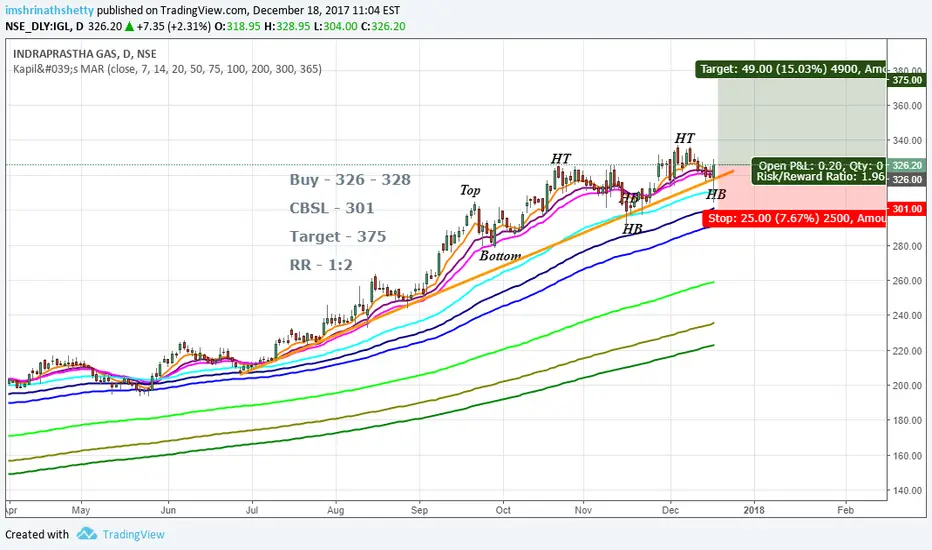
Task: Open the TradingView link in footer
Action: (x=133, y=535)
